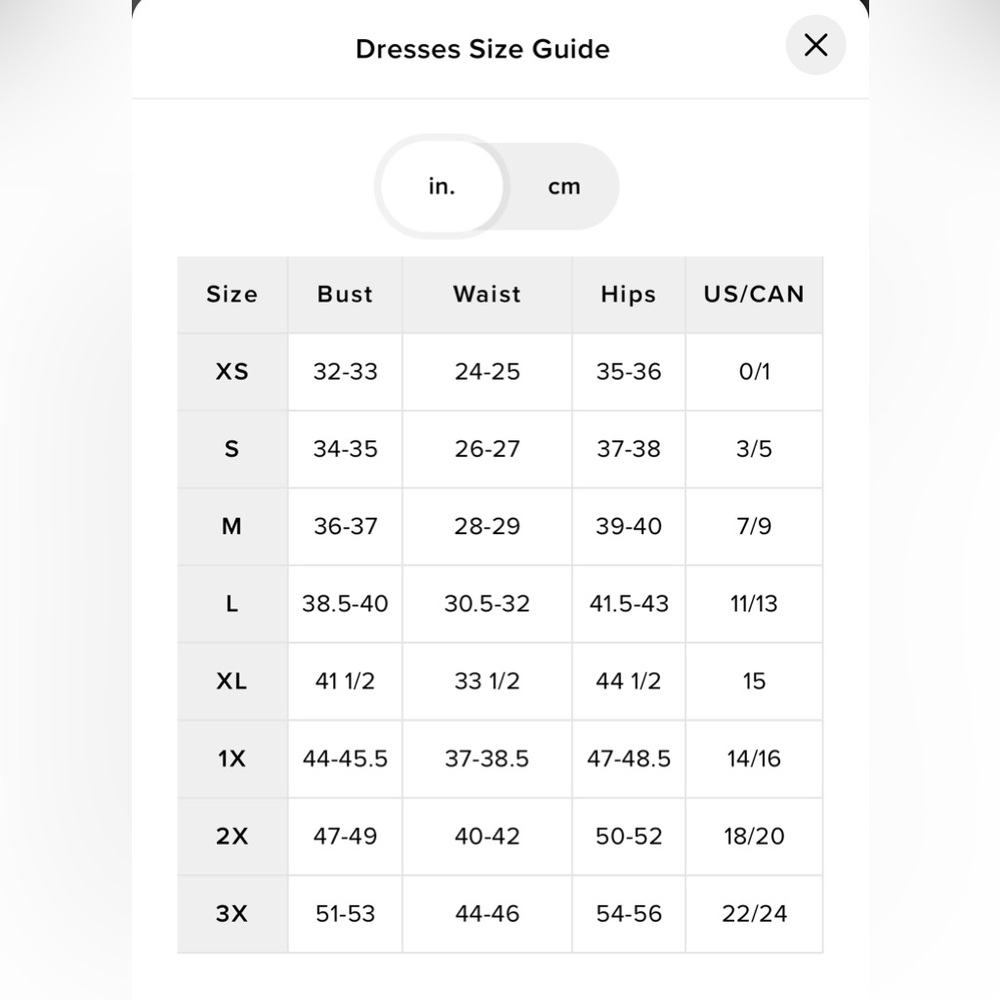Select the 2X size row label
Viewport: 1000px width, 1000px height.
pyautogui.click(x=232, y=836)
